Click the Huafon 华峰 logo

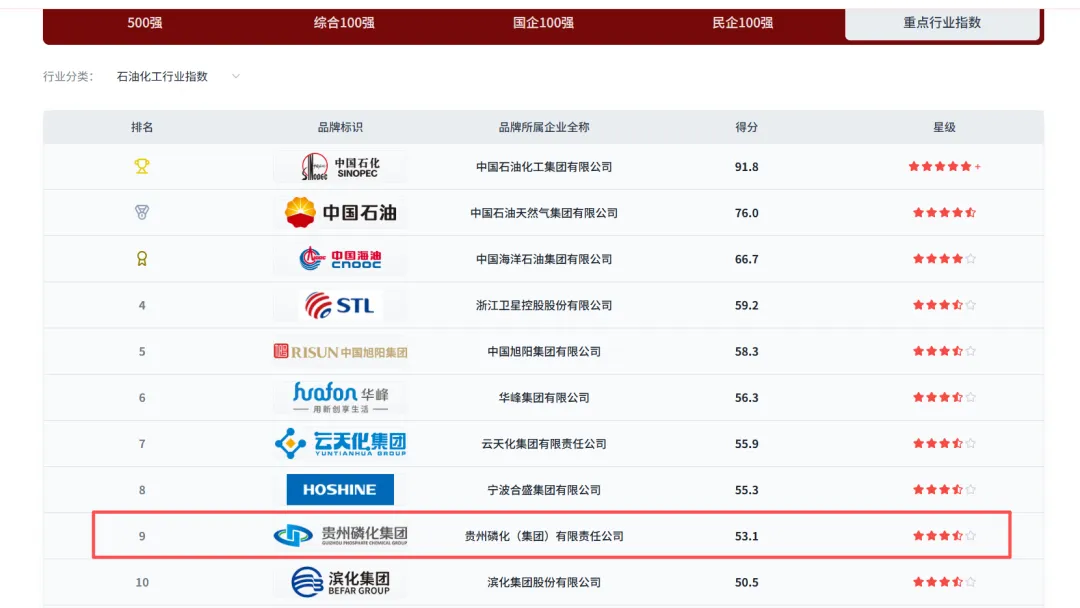[340, 397]
